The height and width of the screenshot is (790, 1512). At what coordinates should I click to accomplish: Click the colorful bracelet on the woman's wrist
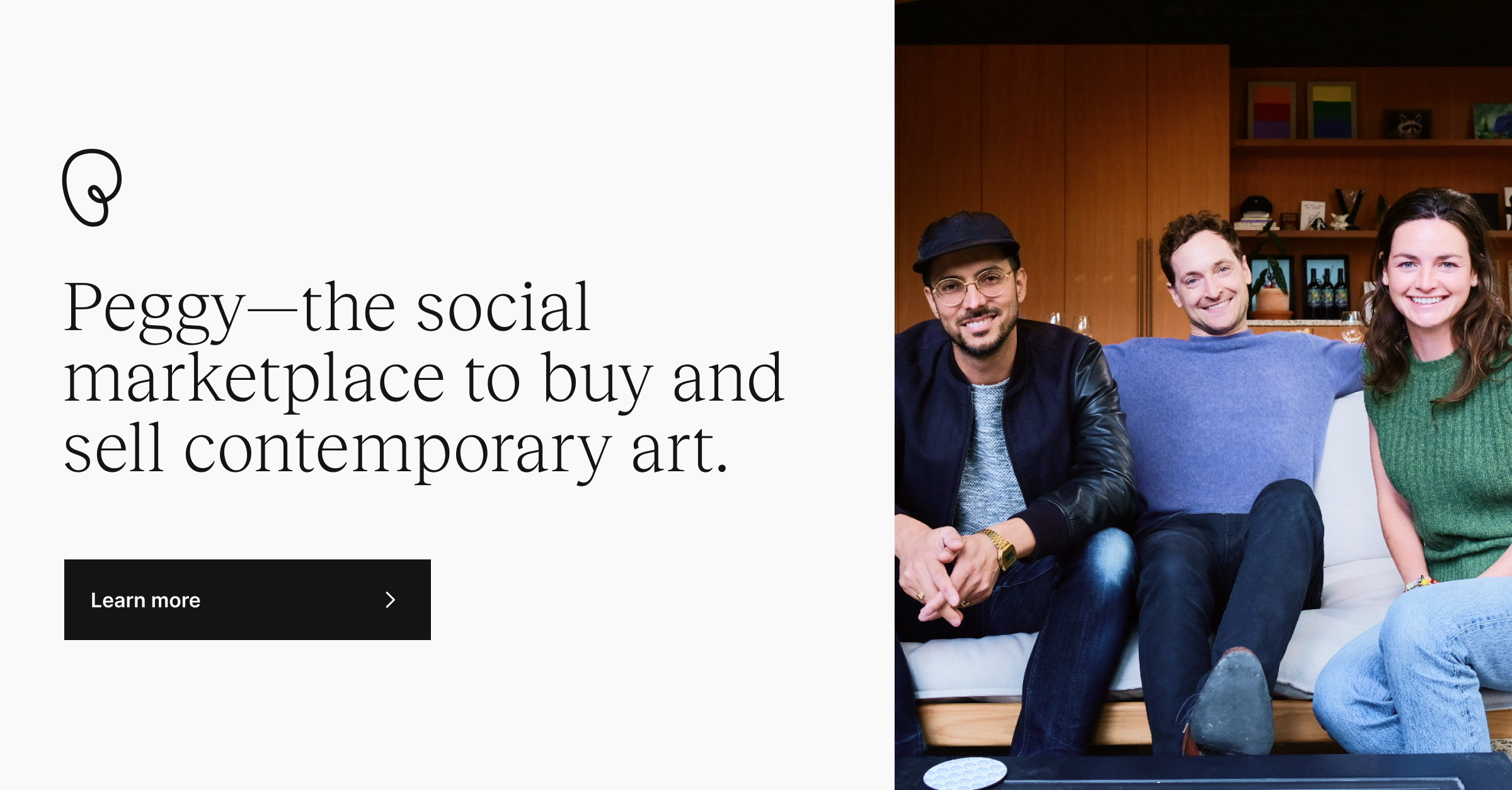coord(1421,583)
